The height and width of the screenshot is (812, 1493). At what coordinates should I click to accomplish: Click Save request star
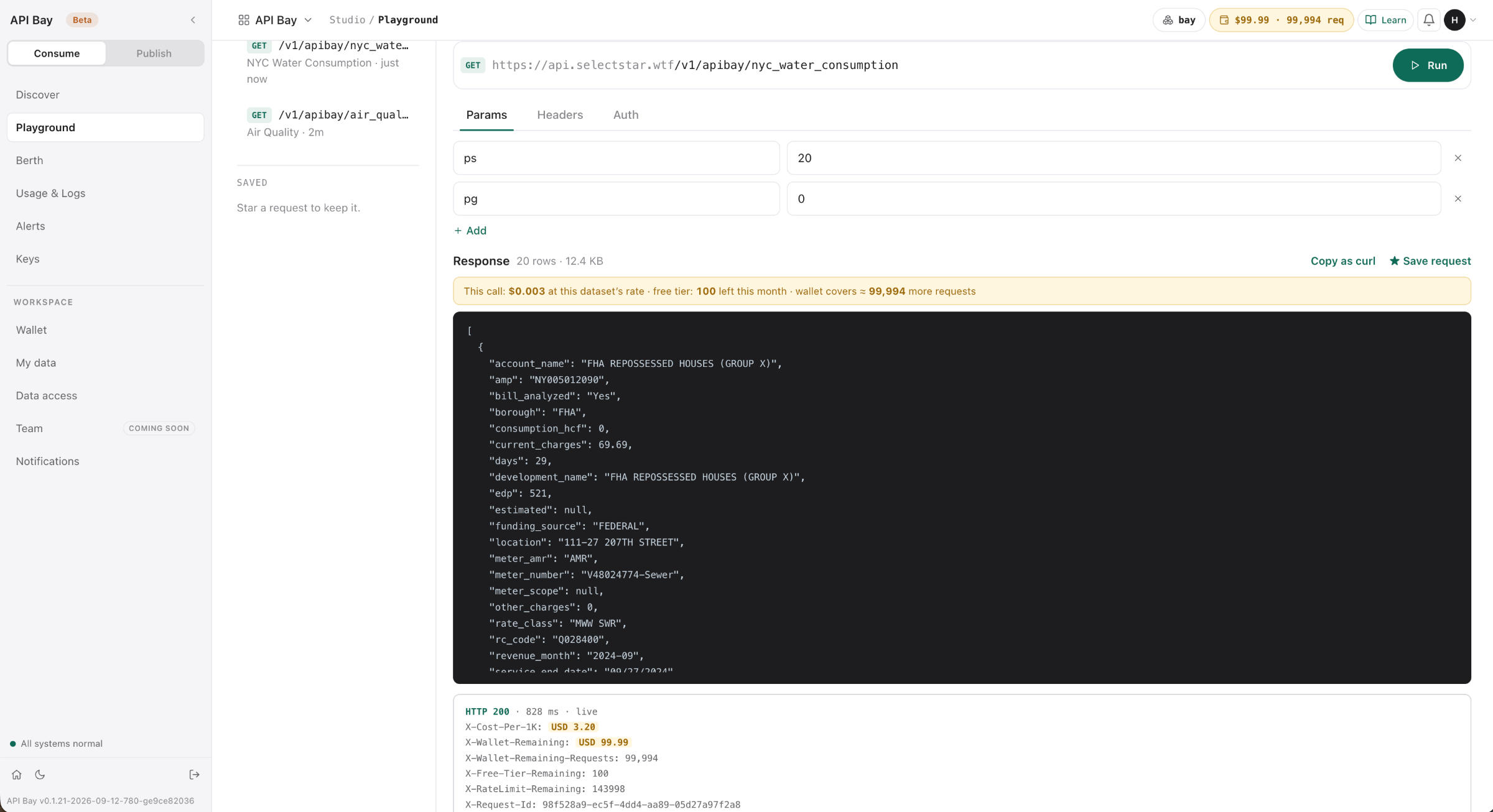click(x=1430, y=261)
